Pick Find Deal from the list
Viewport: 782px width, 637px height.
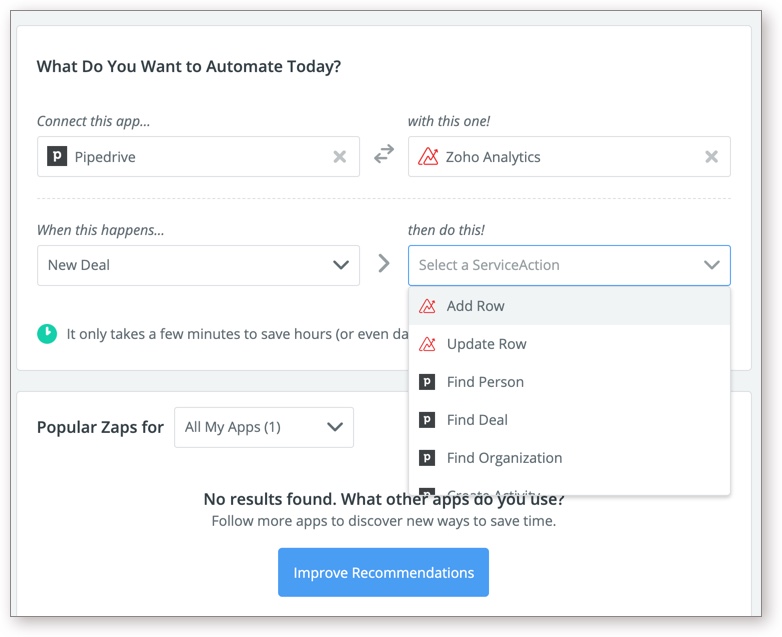477,420
